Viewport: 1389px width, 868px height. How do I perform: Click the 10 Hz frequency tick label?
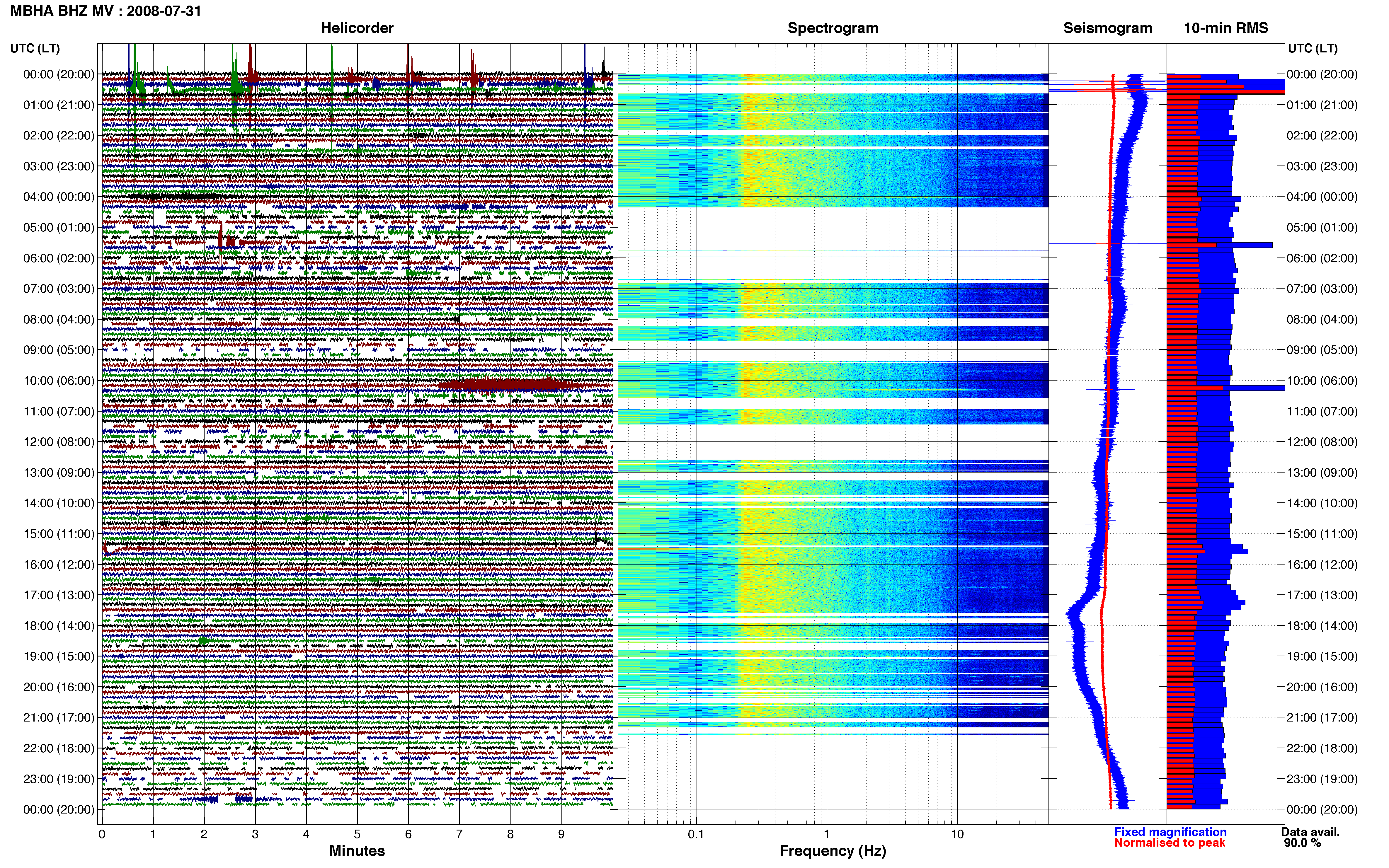coord(957,834)
